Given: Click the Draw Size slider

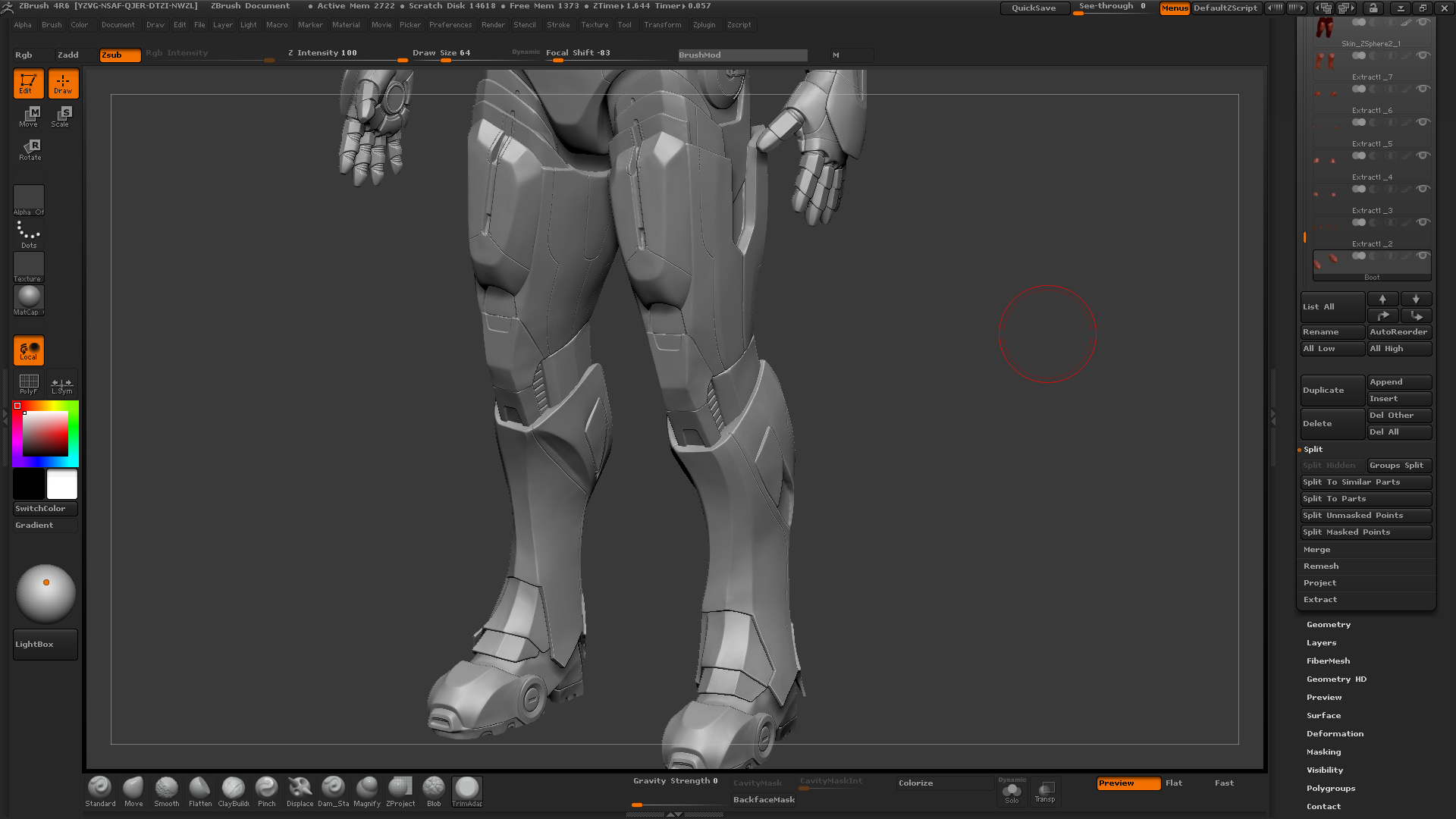Looking at the screenshot, I should (x=460, y=55).
